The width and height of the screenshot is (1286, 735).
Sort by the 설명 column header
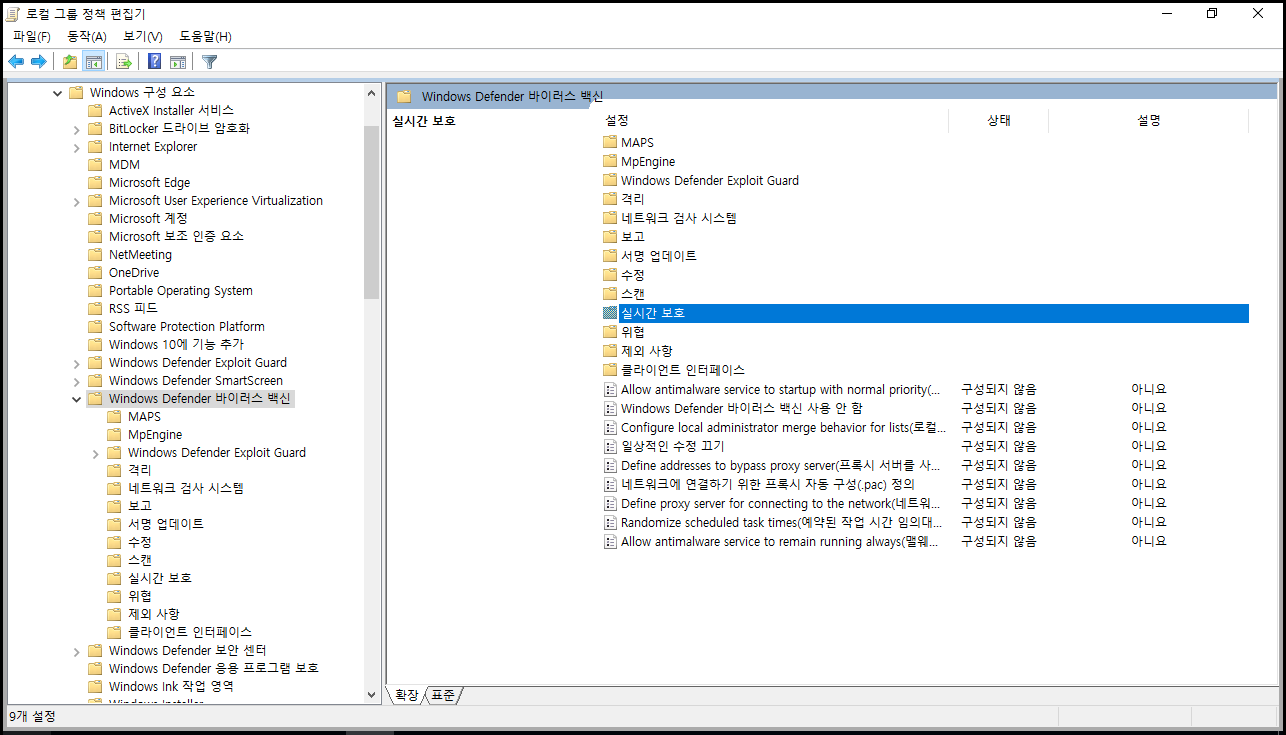(x=1148, y=120)
